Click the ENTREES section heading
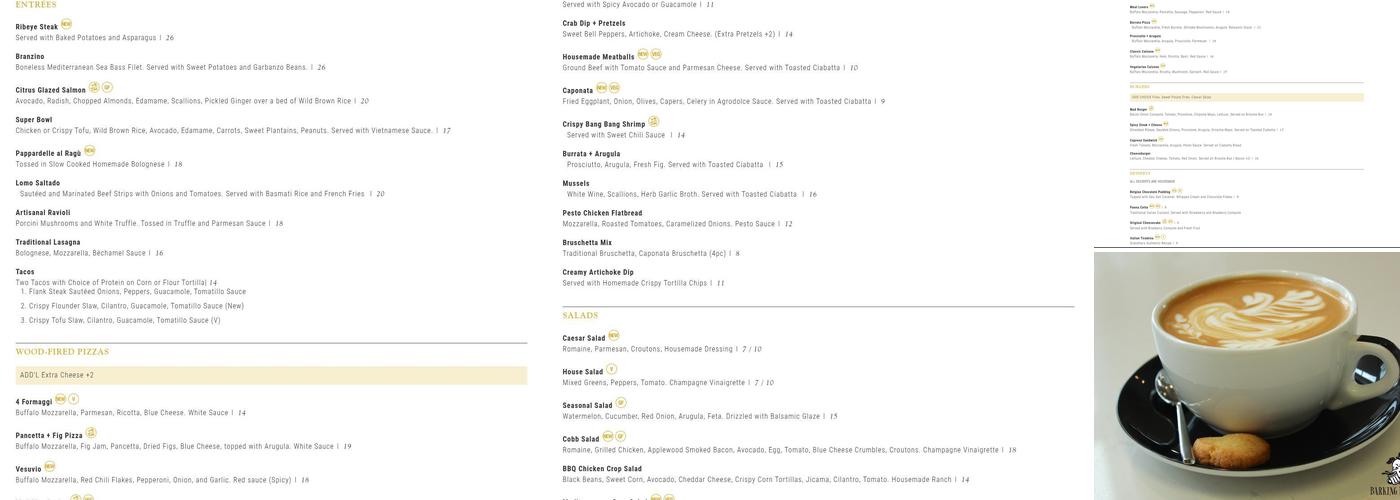 (x=36, y=5)
